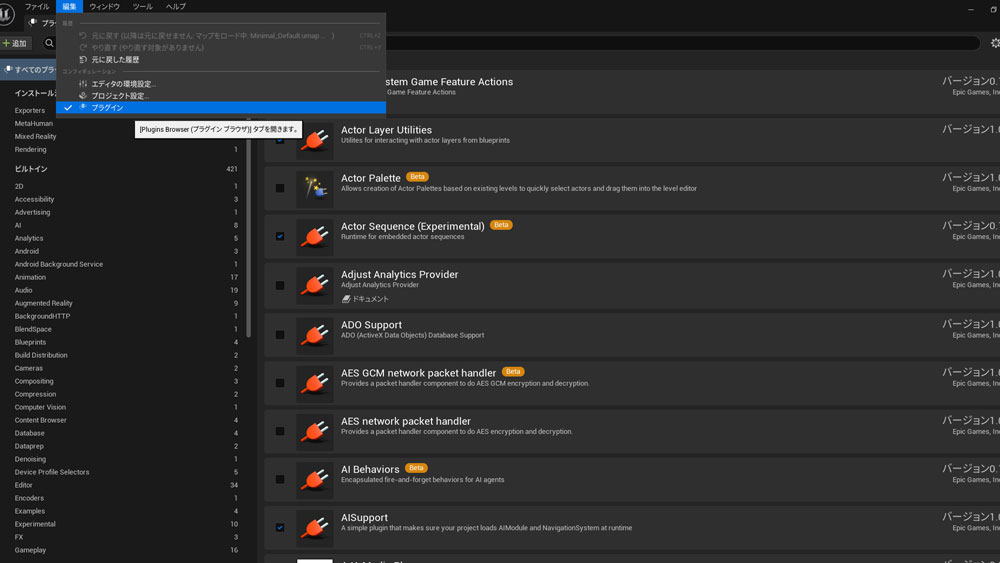Close the open 編集 menu
The image size is (1000, 563).
tap(70, 6)
